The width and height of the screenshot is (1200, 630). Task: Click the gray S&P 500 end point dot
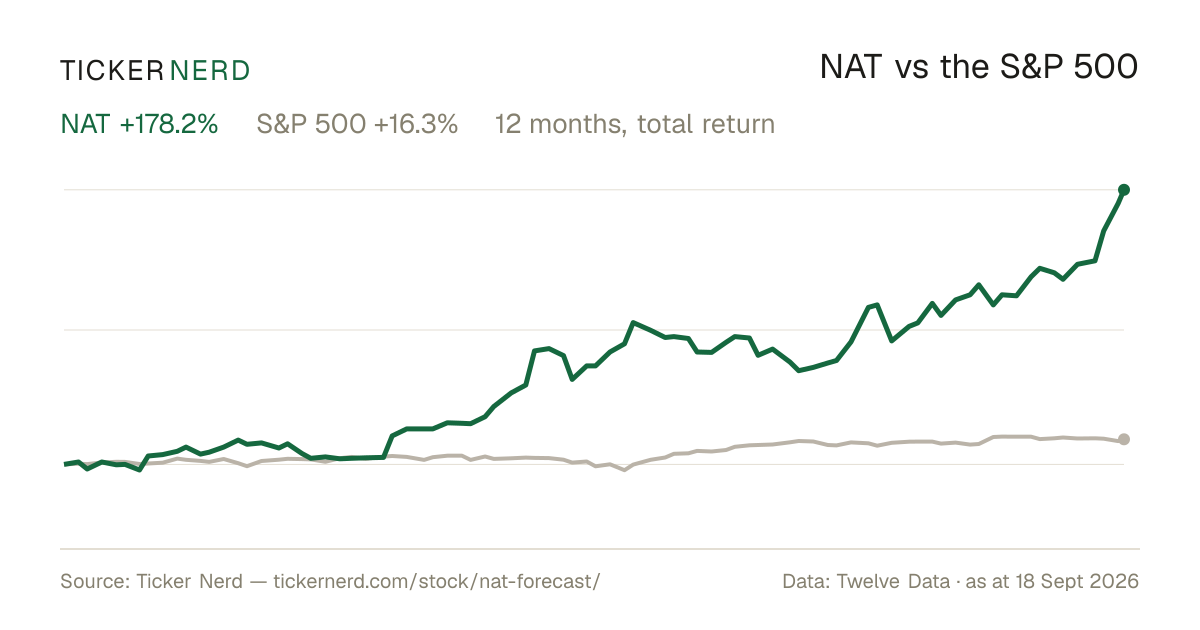(1124, 439)
